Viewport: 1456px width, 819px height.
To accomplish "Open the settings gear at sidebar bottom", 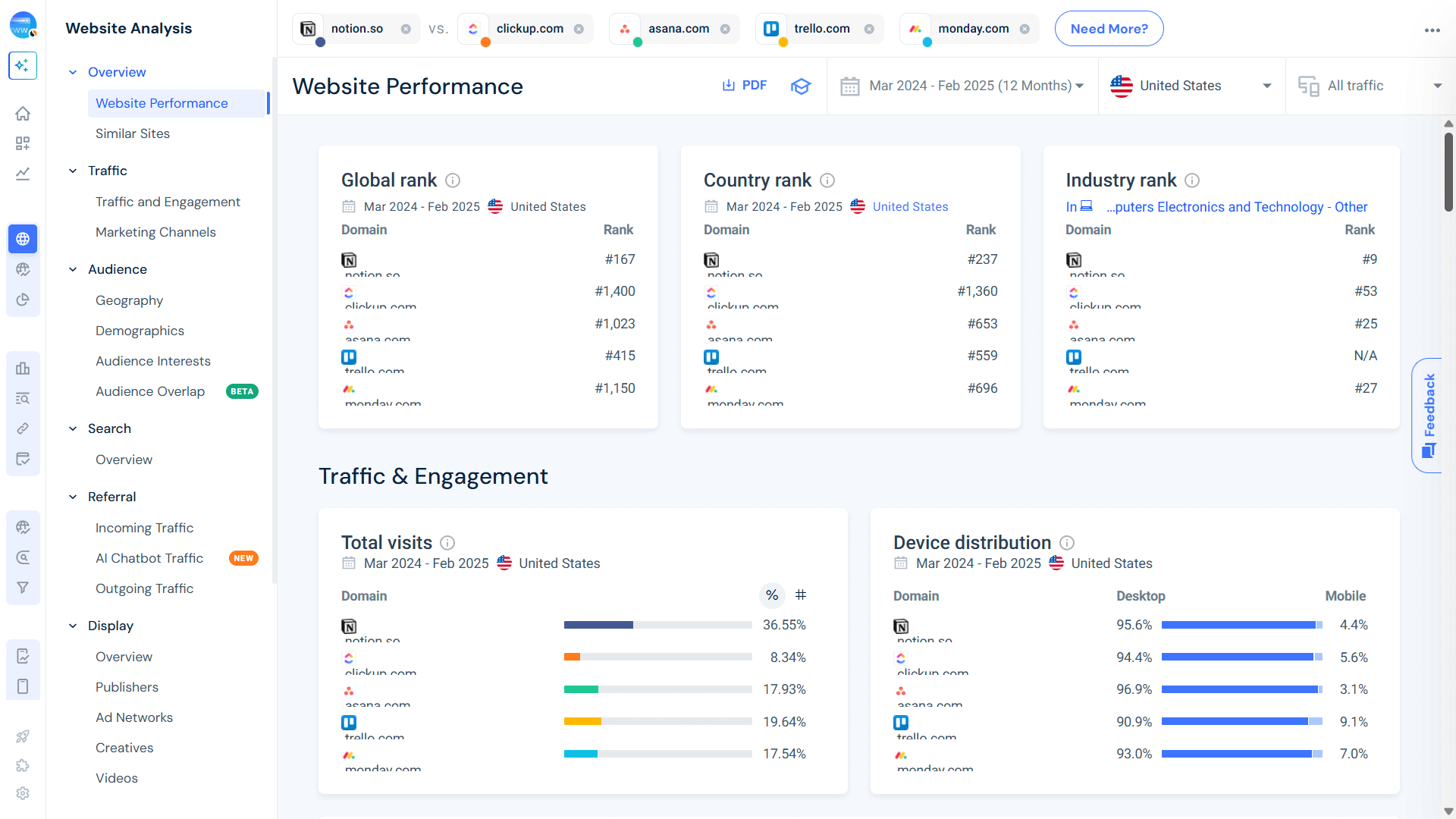I will (x=23, y=793).
